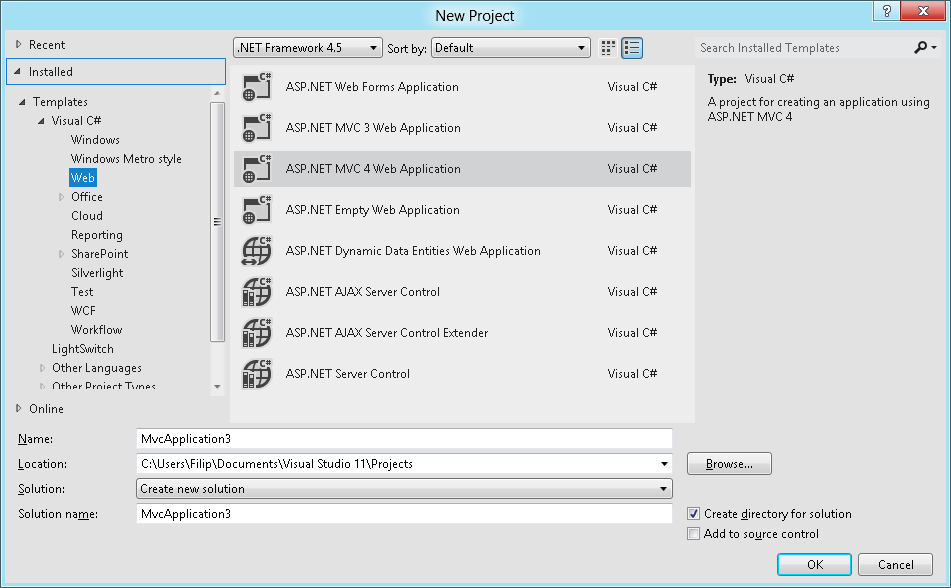Screen dimensions: 951x588
Task: Select 'ASP.NET Empty Web Application' text
Action: 372,210
